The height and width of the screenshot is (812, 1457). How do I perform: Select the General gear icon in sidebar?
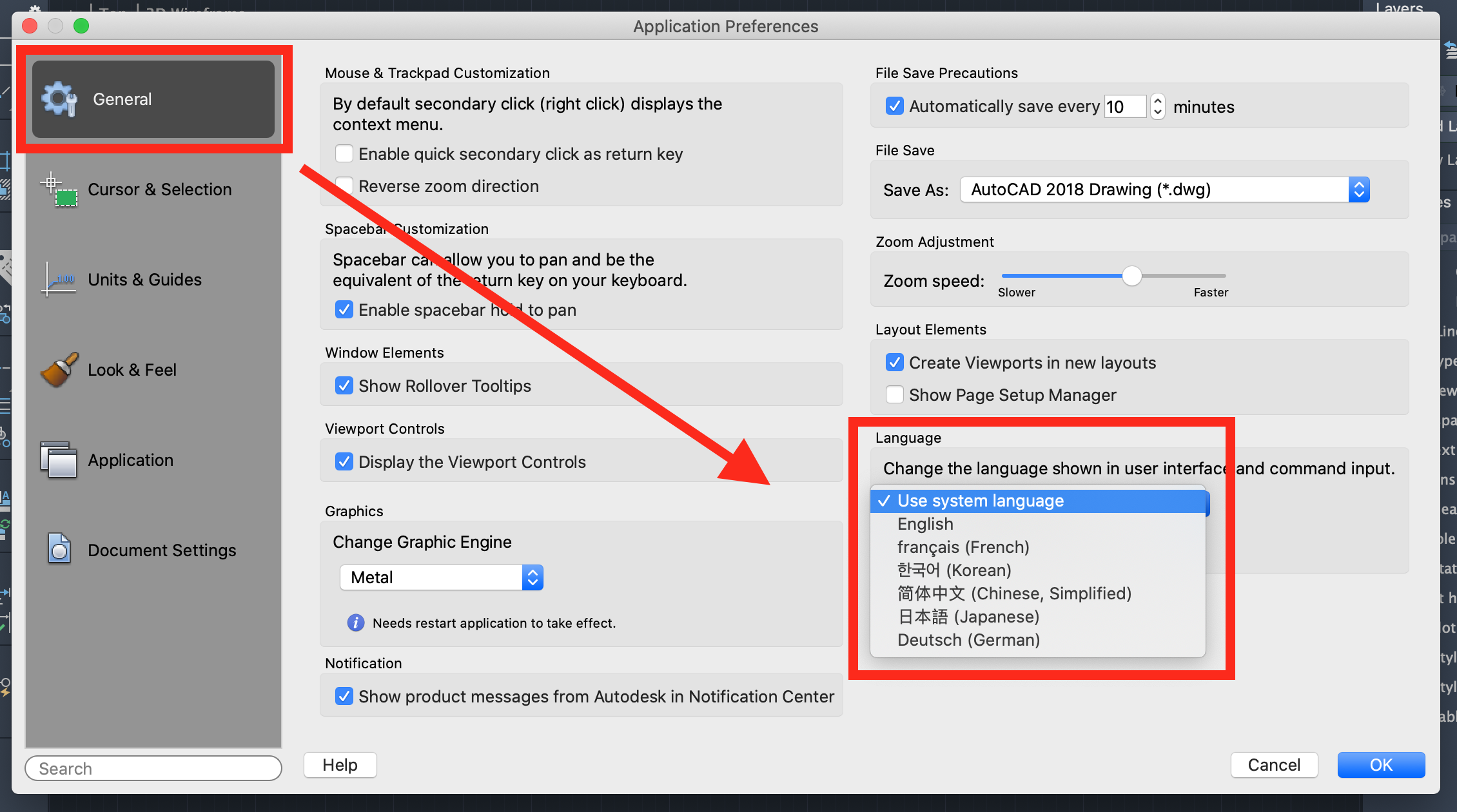pos(58,99)
